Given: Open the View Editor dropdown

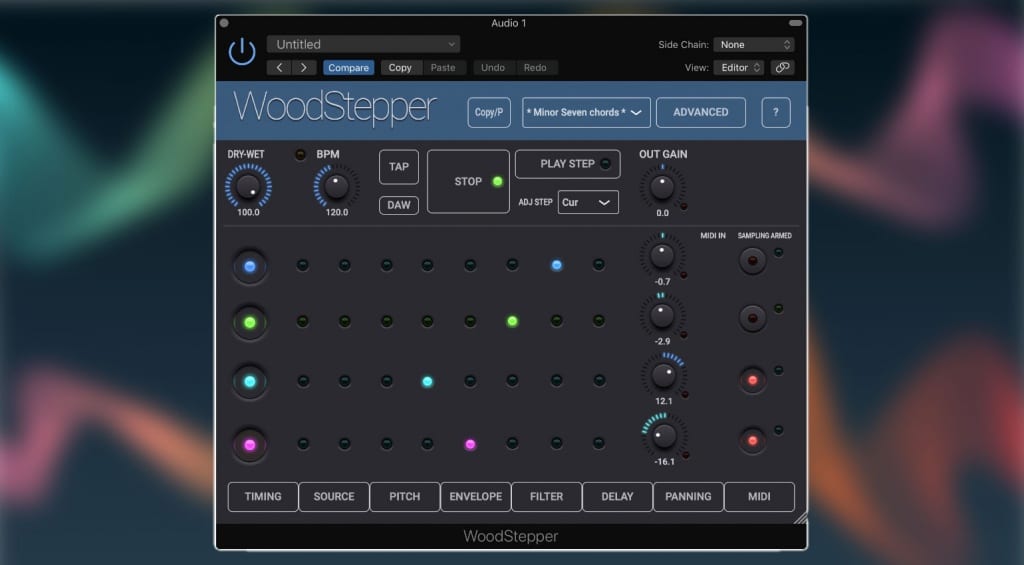Looking at the screenshot, I should (739, 67).
